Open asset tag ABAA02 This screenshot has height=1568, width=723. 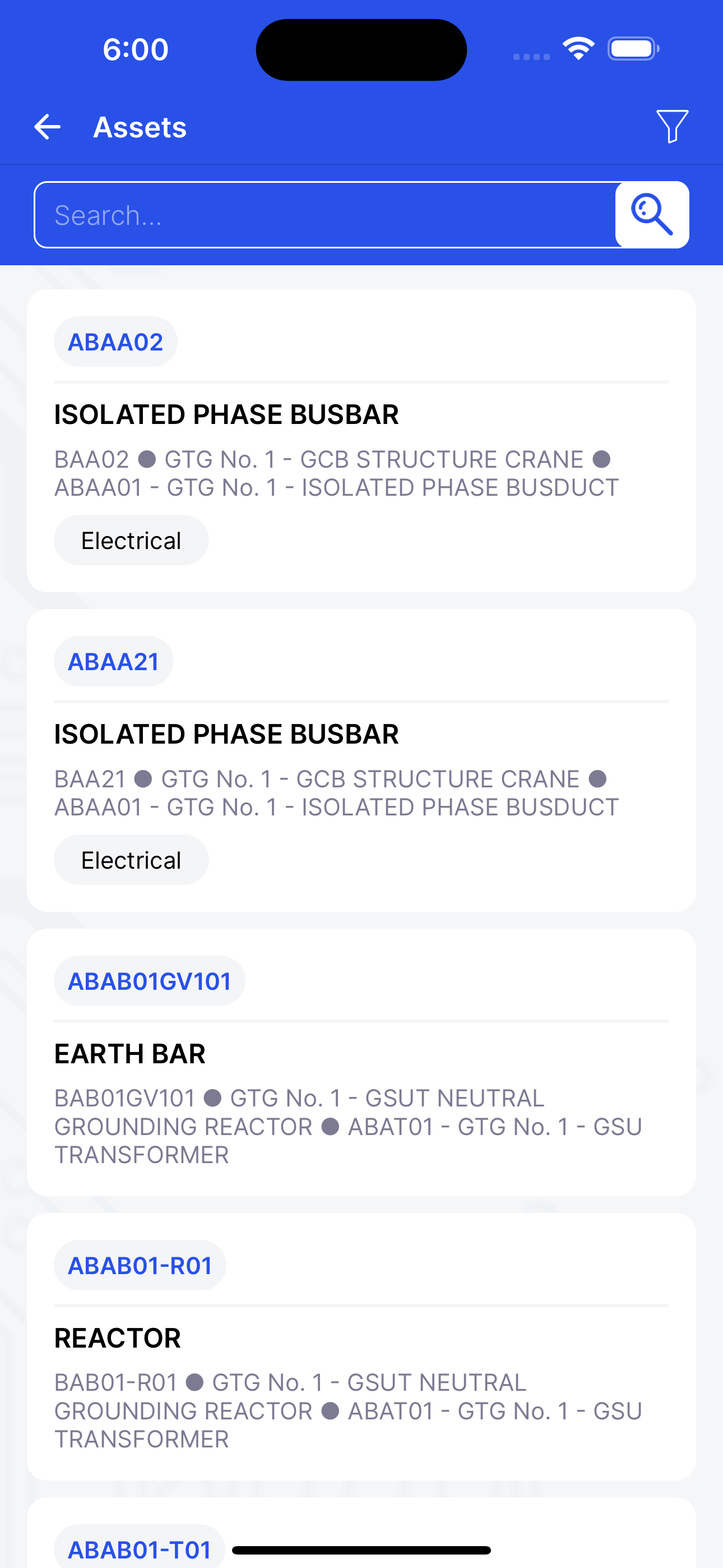coord(115,342)
